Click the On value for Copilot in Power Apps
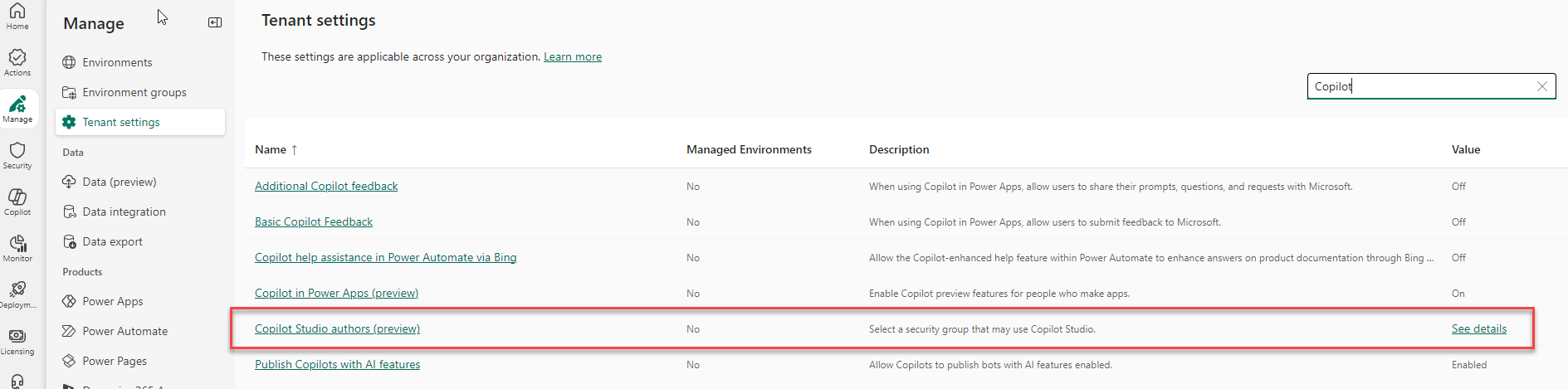Image resolution: width=1568 pixels, height=389 pixels. click(x=1458, y=294)
